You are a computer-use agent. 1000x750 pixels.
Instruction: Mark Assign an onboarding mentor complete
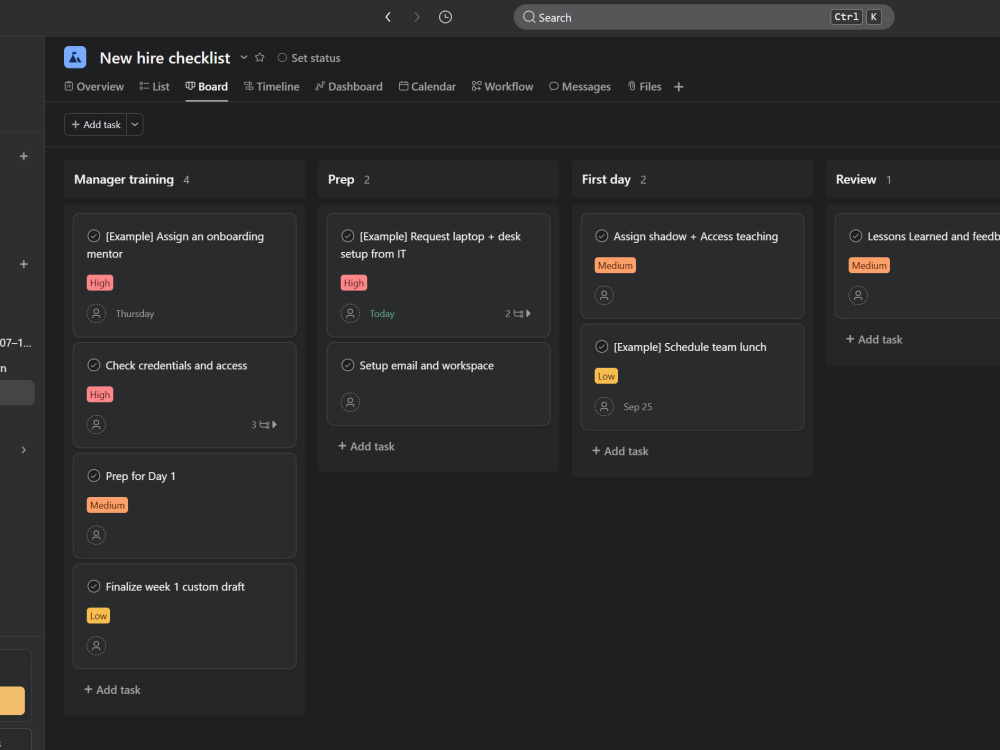[x=94, y=236]
